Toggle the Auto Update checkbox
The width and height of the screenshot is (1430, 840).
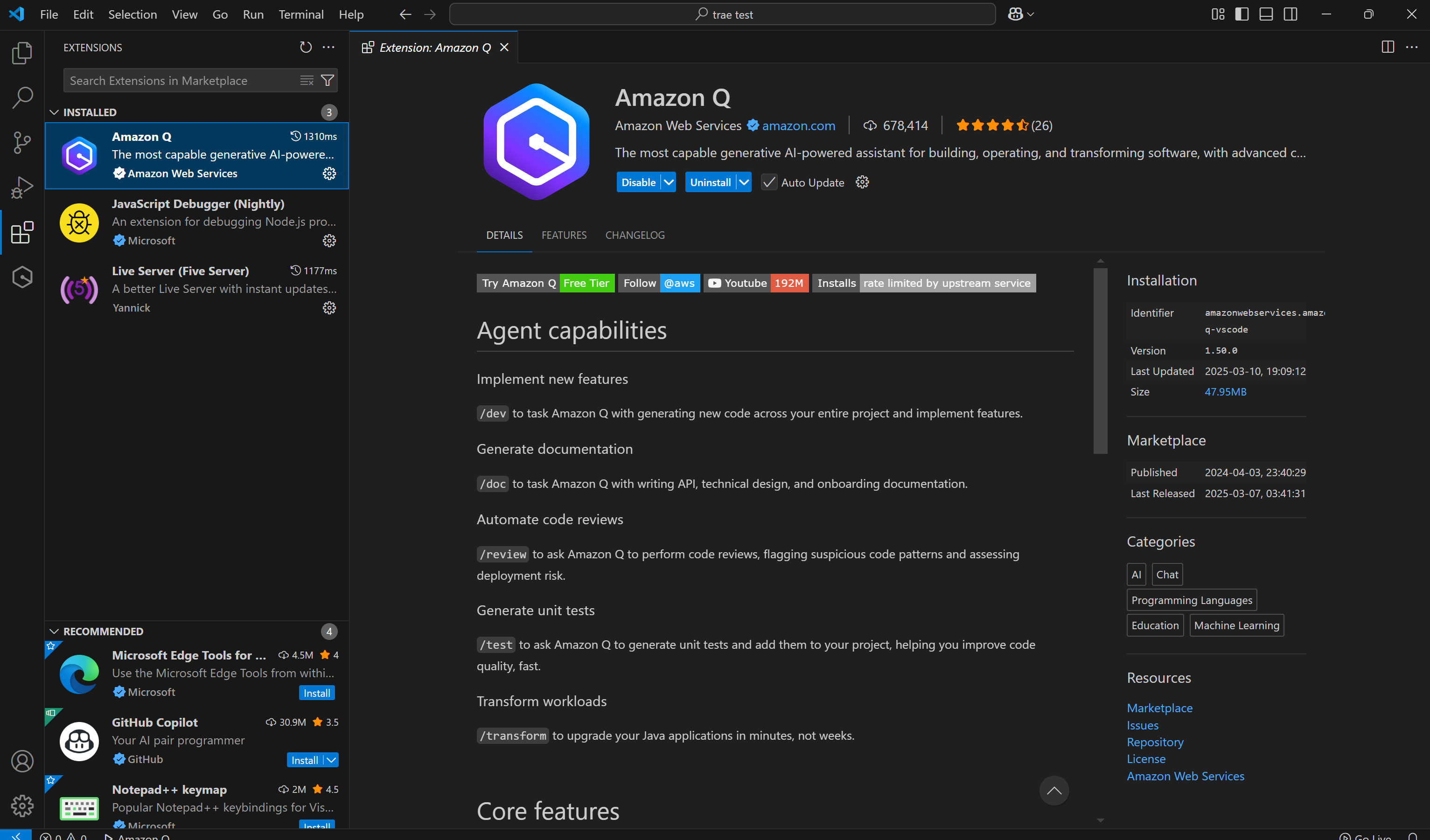(x=769, y=182)
